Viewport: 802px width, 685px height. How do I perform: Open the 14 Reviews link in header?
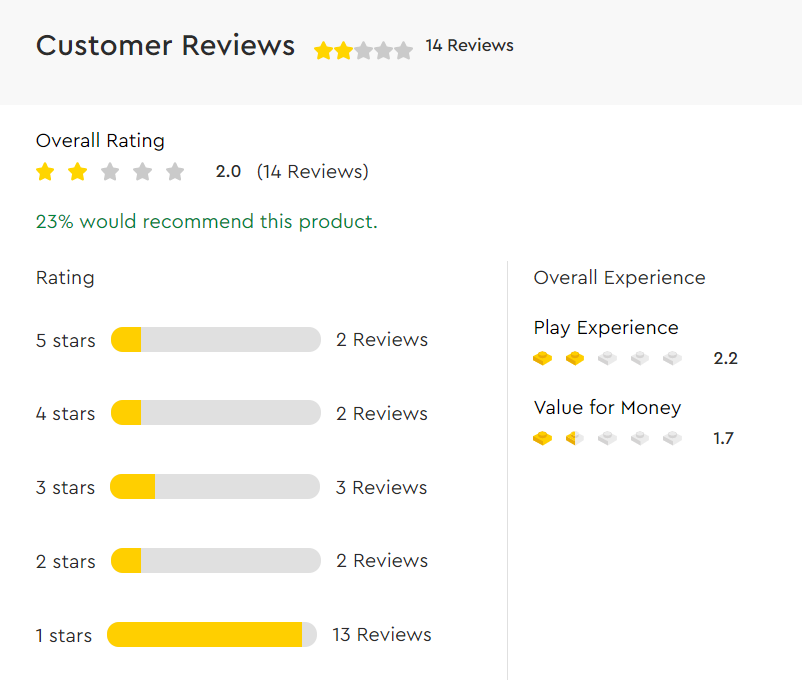point(470,46)
